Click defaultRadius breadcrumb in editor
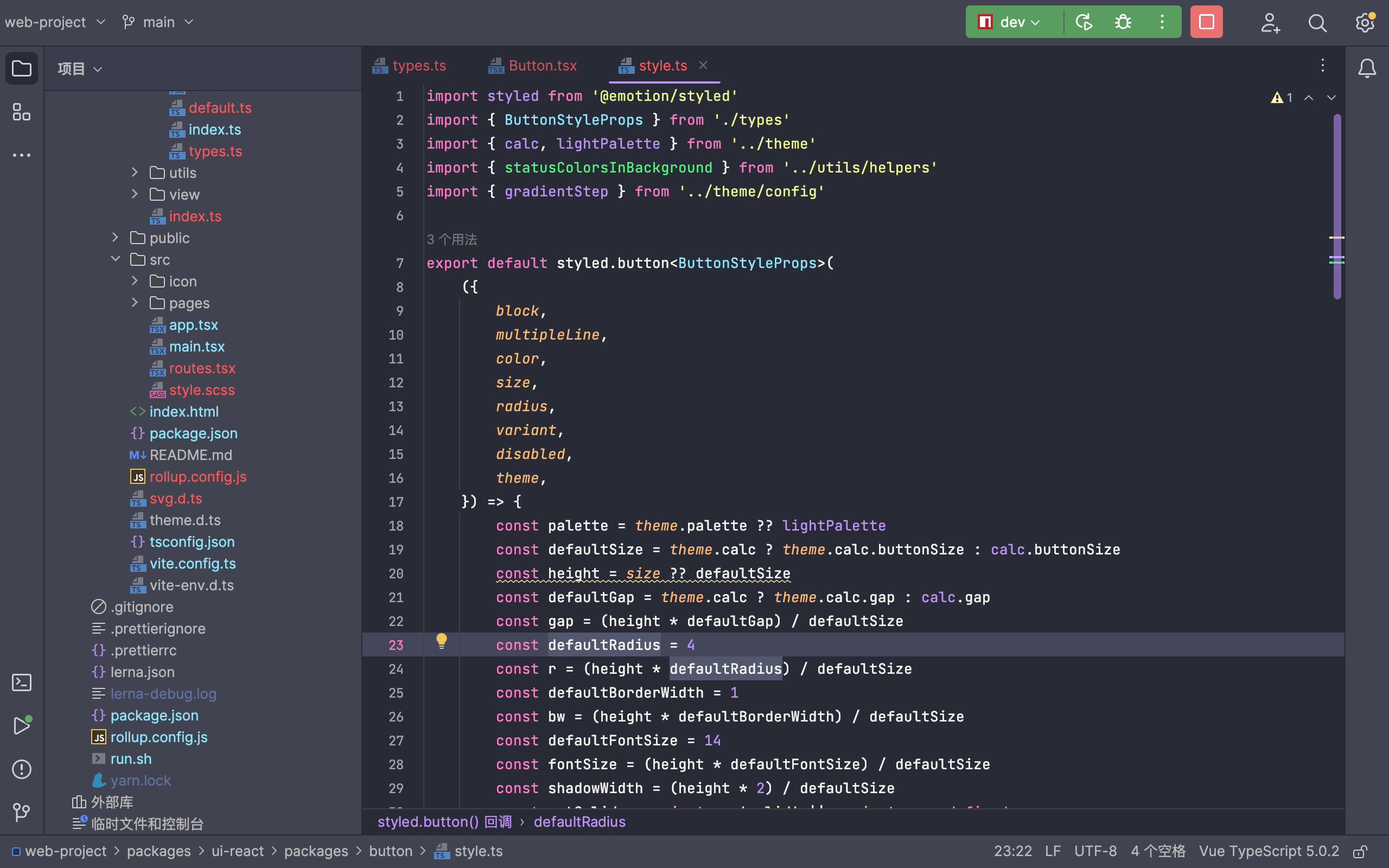The height and width of the screenshot is (868, 1389). pos(579,822)
